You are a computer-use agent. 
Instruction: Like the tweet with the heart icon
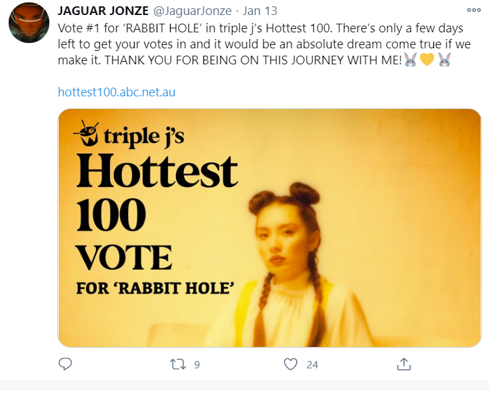(290, 364)
